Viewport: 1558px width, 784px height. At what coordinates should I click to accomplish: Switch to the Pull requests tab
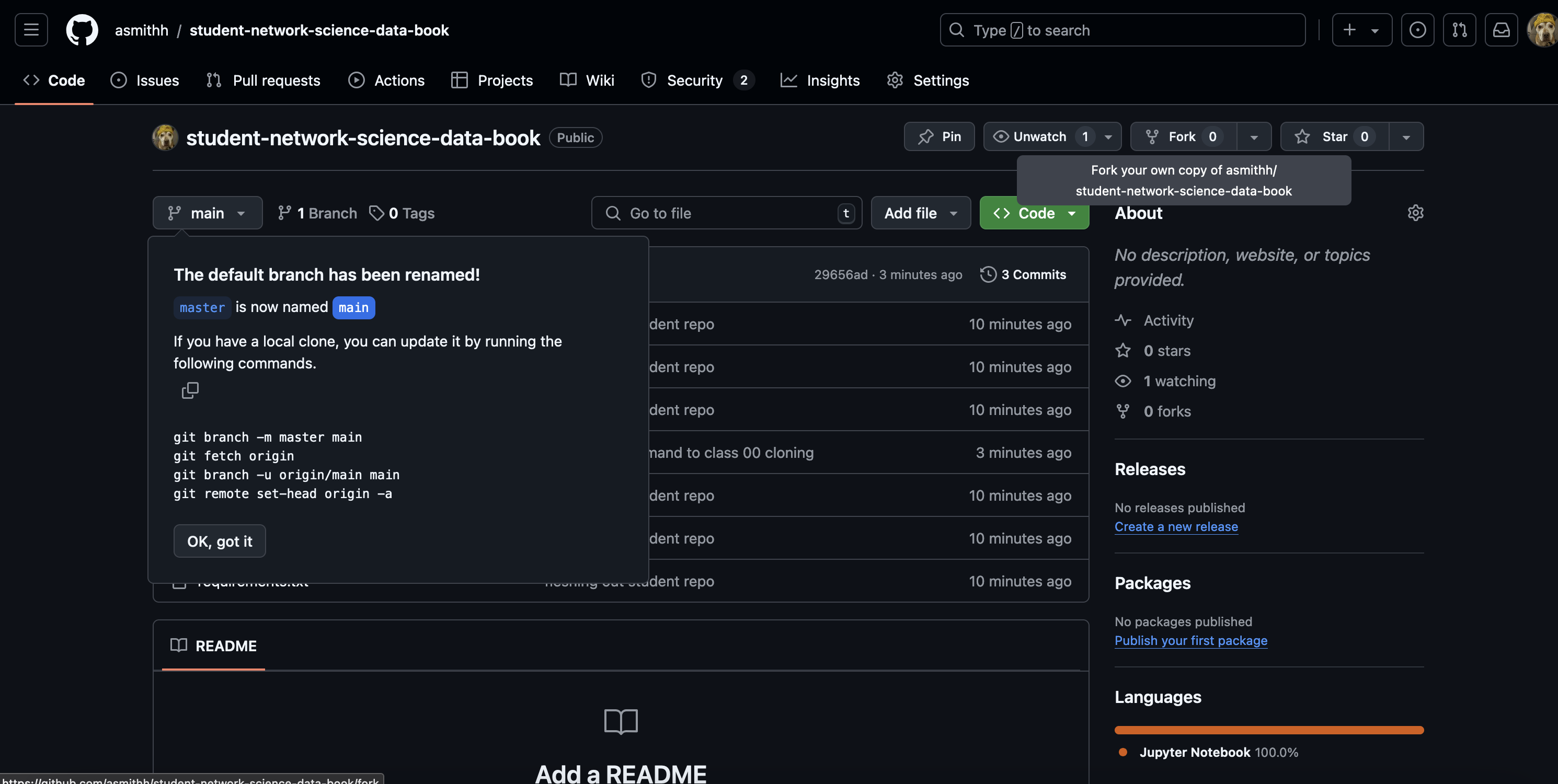[x=262, y=80]
